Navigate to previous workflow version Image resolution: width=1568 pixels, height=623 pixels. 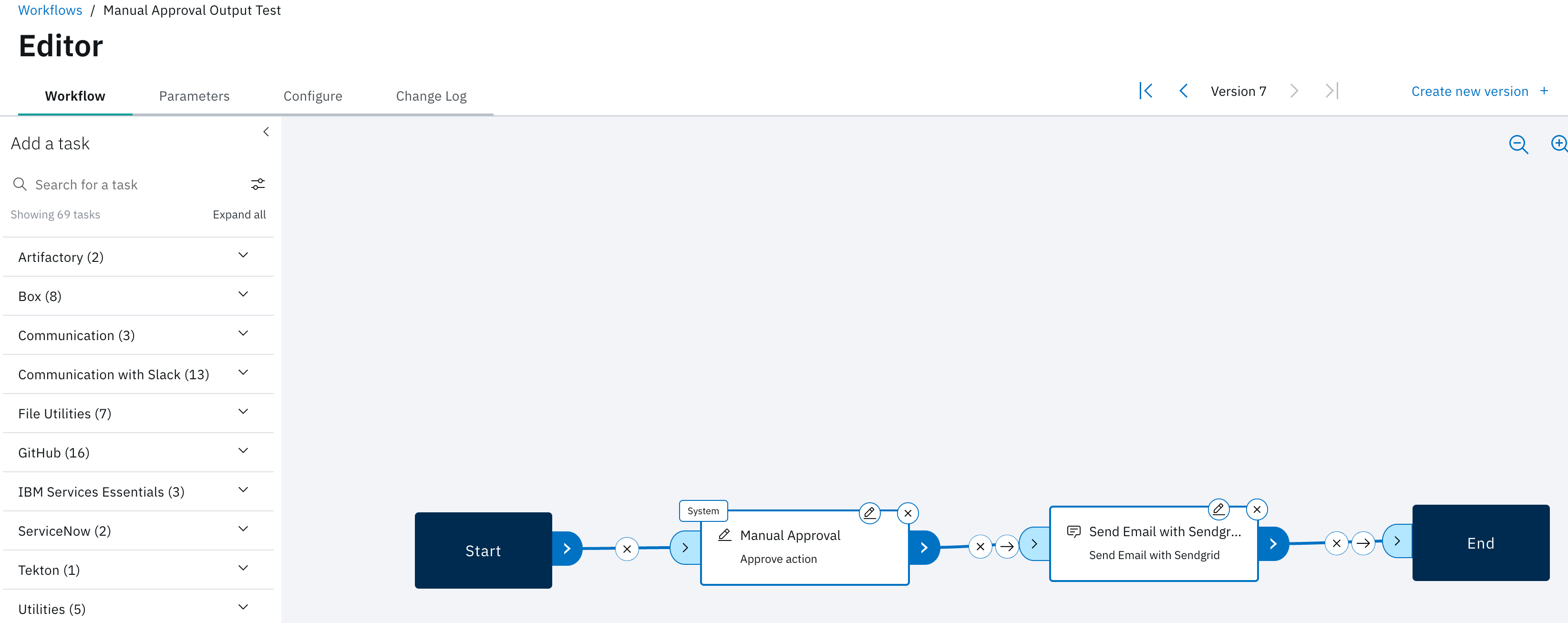[x=1183, y=91]
